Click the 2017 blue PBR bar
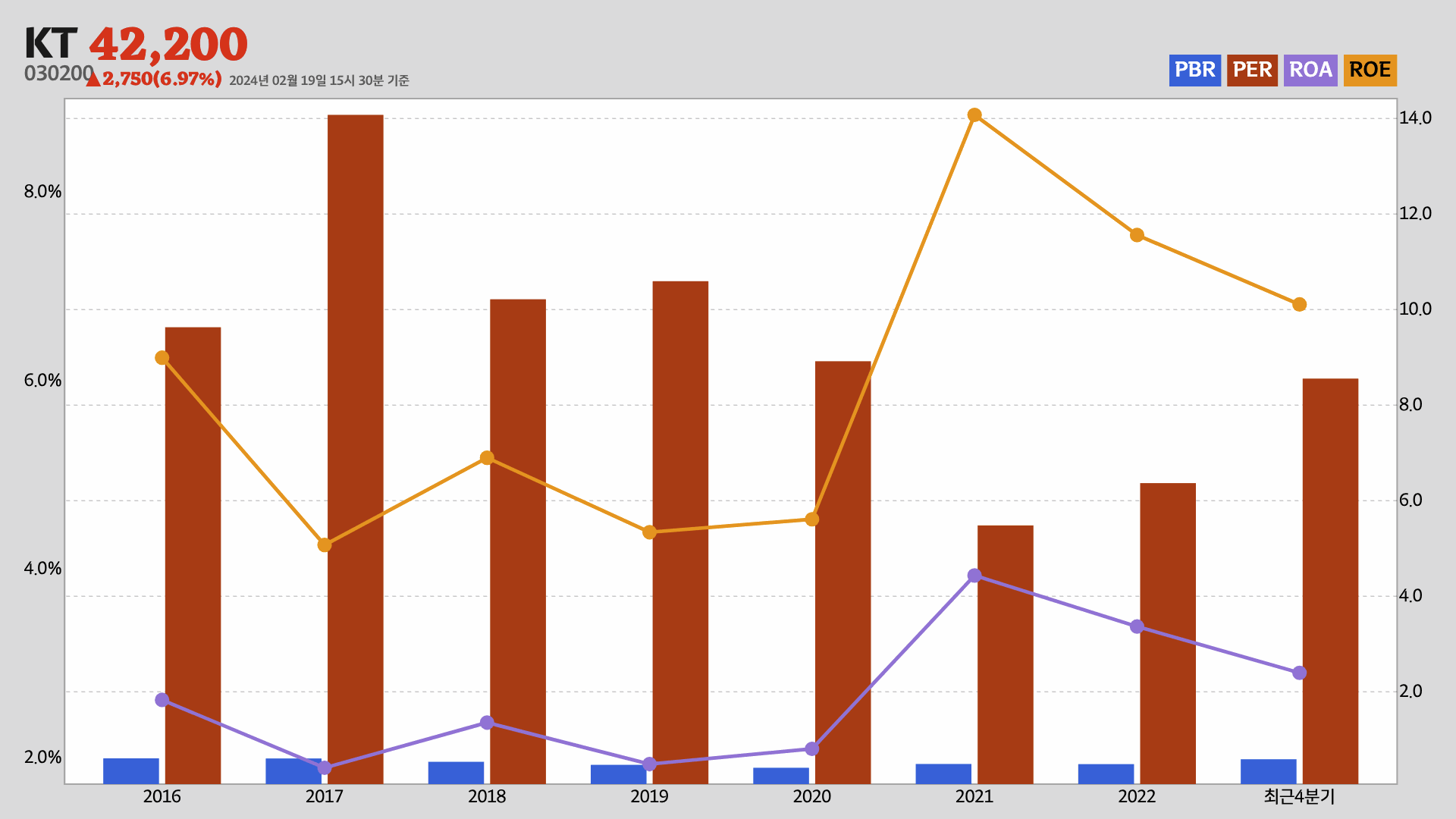This screenshot has height=819, width=1456. [x=293, y=771]
